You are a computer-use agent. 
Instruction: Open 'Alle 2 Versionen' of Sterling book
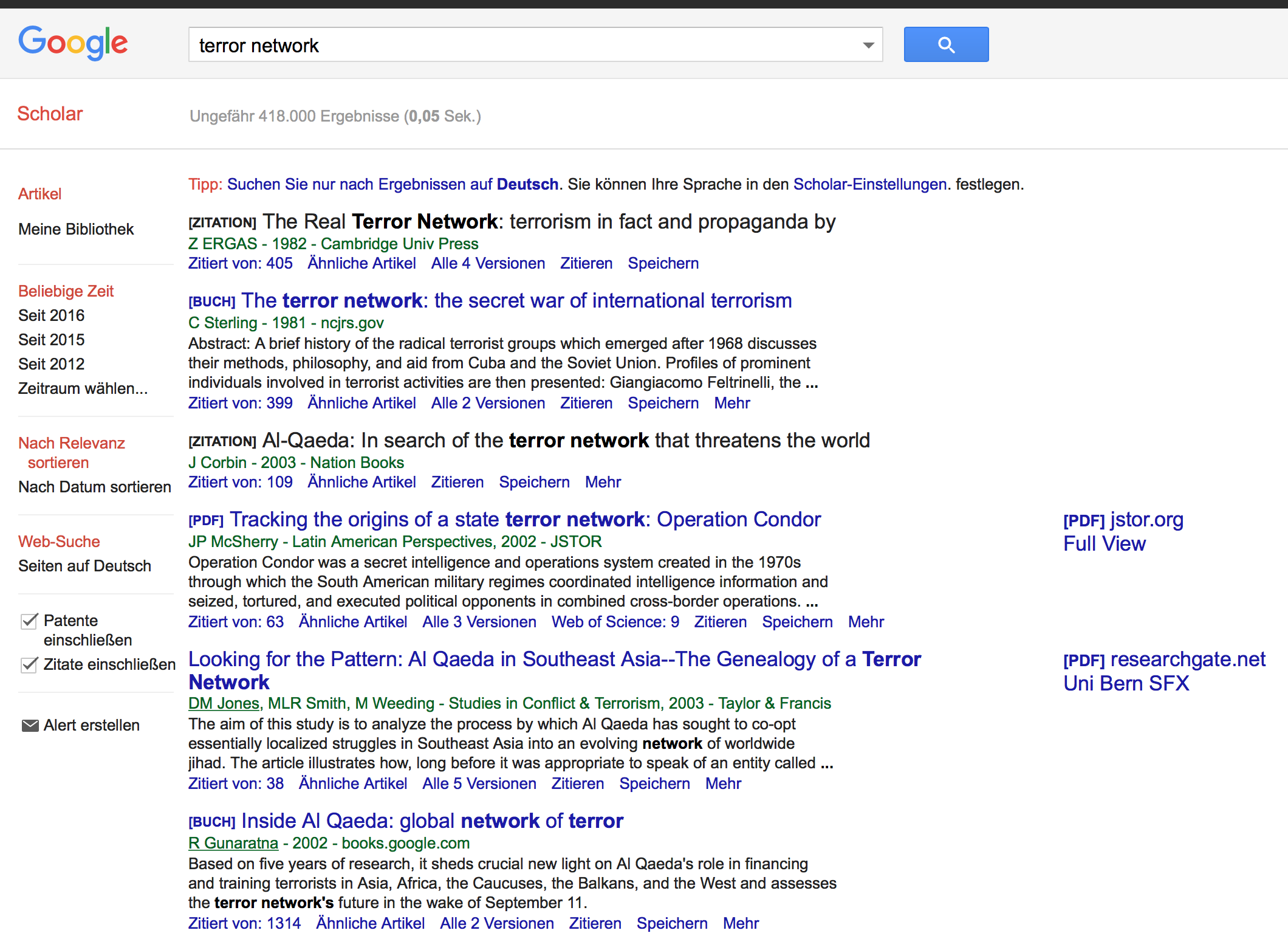(488, 403)
